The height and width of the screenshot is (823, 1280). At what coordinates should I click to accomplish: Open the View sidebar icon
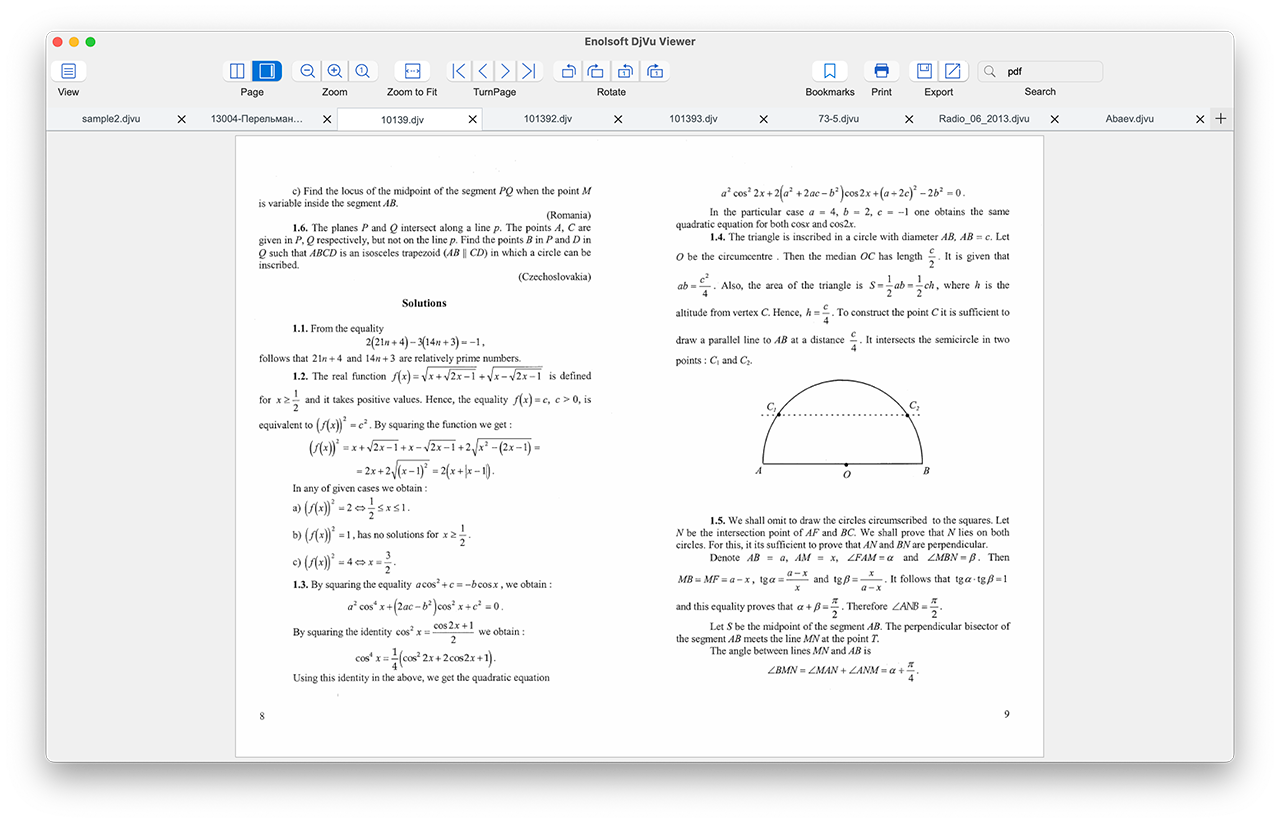click(68, 71)
